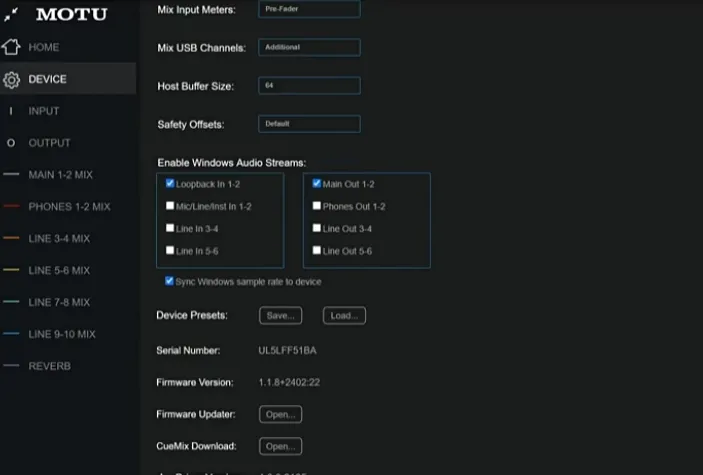Image resolution: width=703 pixels, height=475 pixels.
Task: Expand the Mix USB Channels dropdown
Action: pos(309,47)
